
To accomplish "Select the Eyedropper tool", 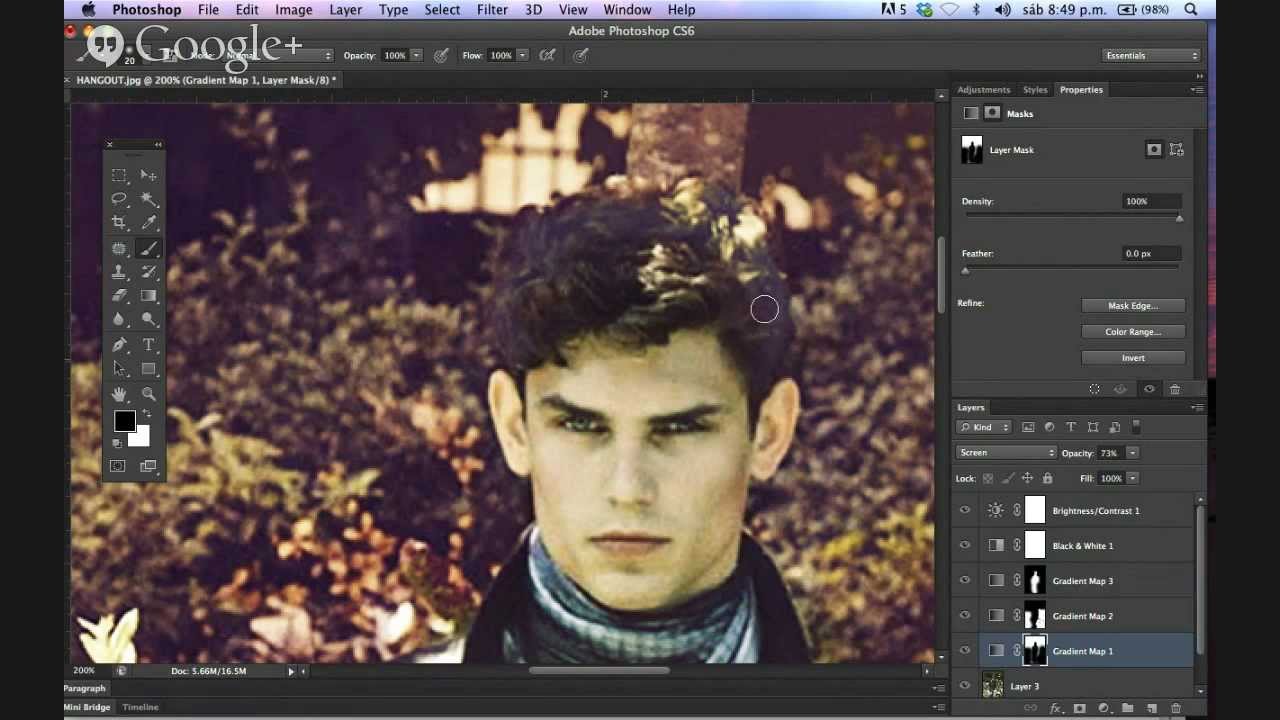I will pyautogui.click(x=149, y=223).
